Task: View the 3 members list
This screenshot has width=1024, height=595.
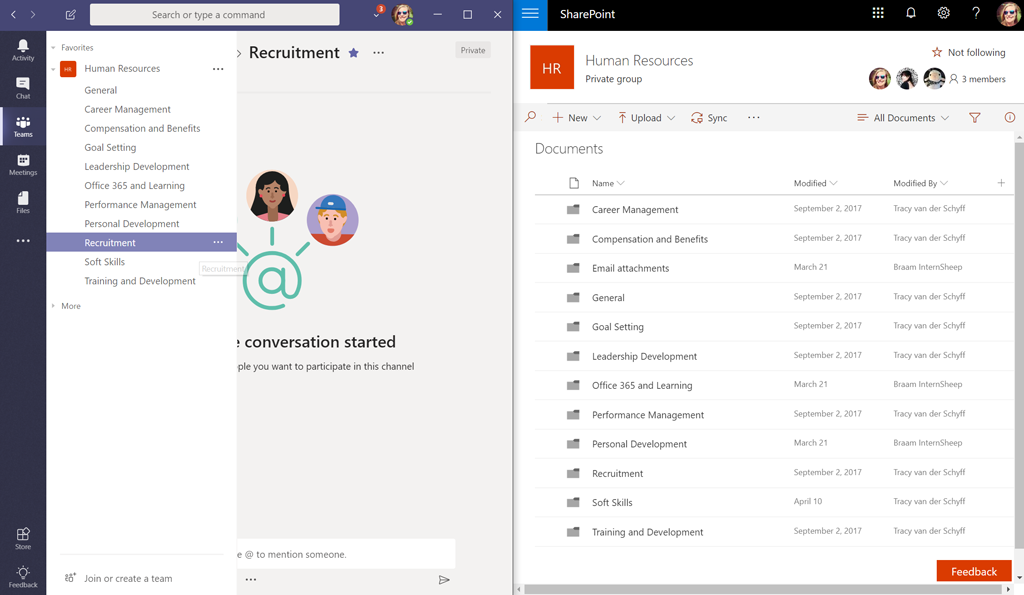Action: pos(977,79)
